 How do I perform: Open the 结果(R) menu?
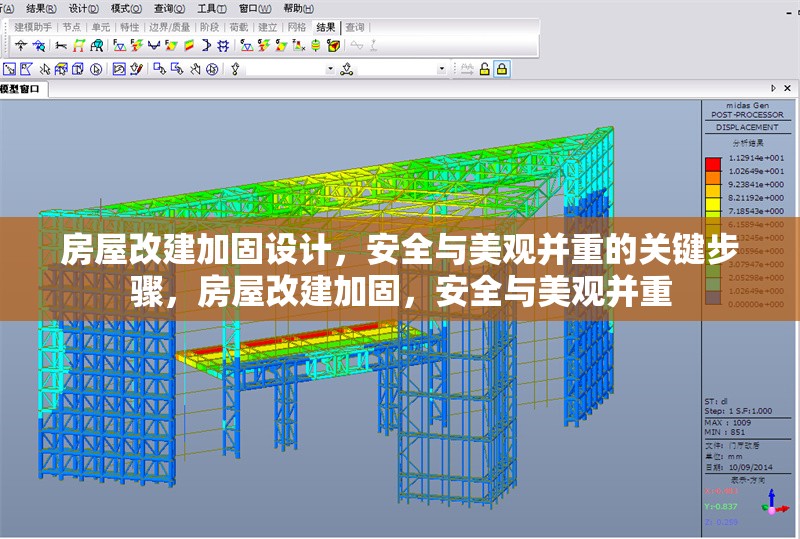[x=41, y=9]
